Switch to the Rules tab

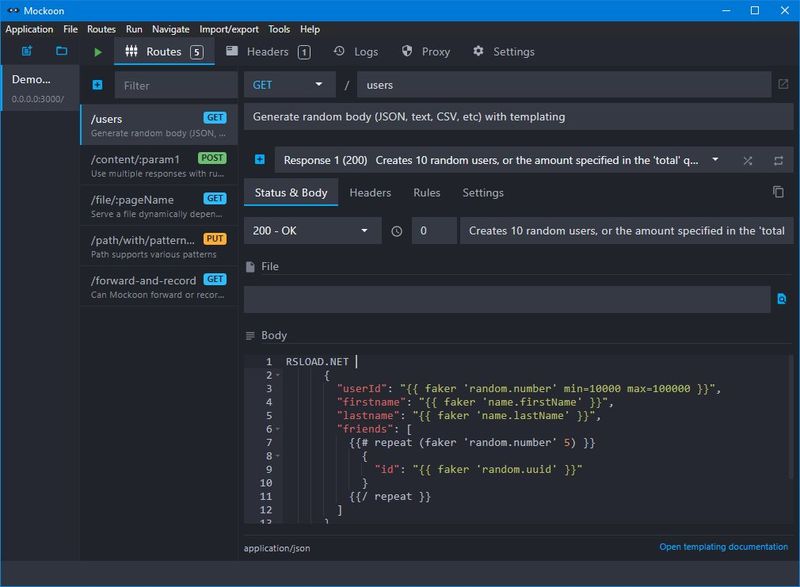pos(427,193)
